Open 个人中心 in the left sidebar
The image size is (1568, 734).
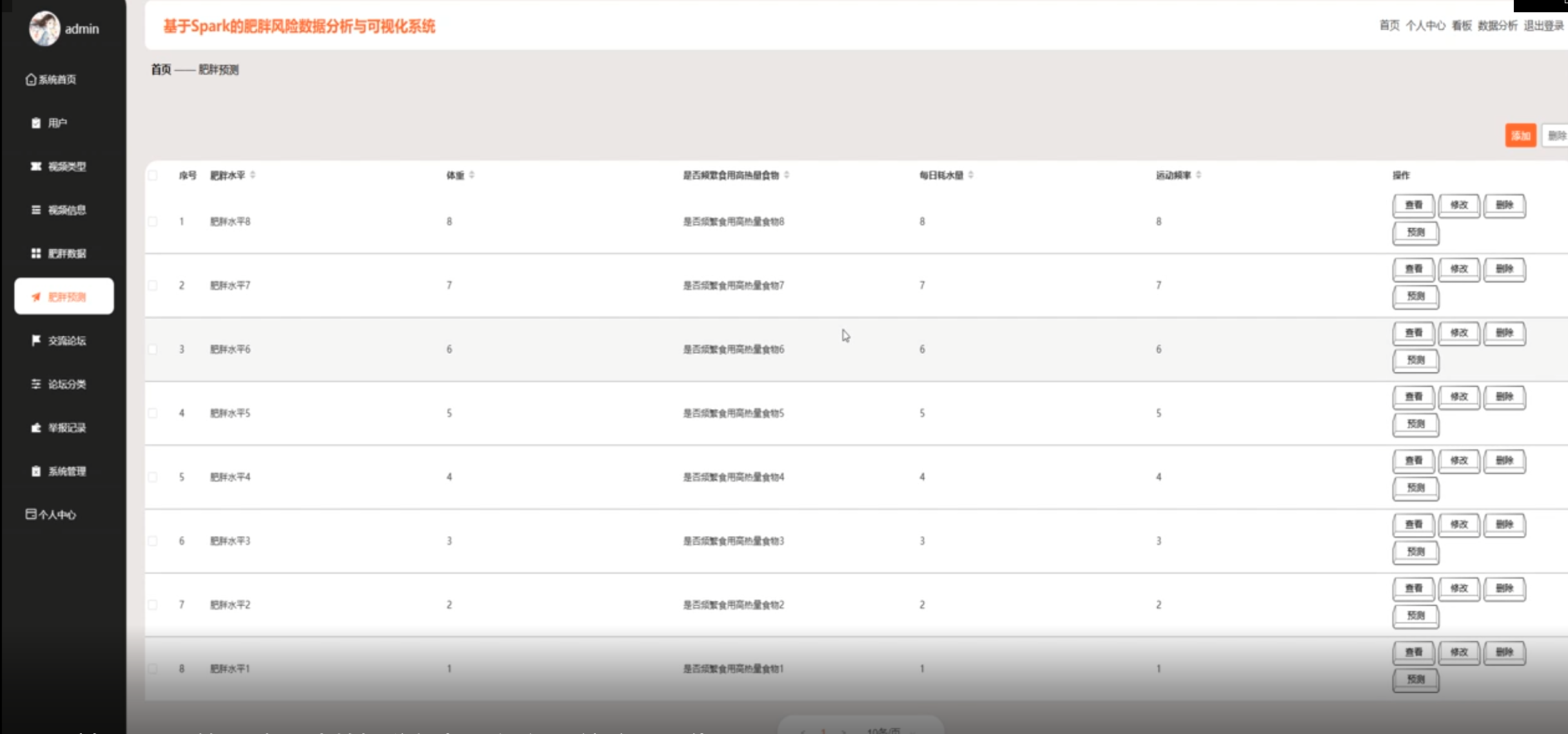click(51, 514)
